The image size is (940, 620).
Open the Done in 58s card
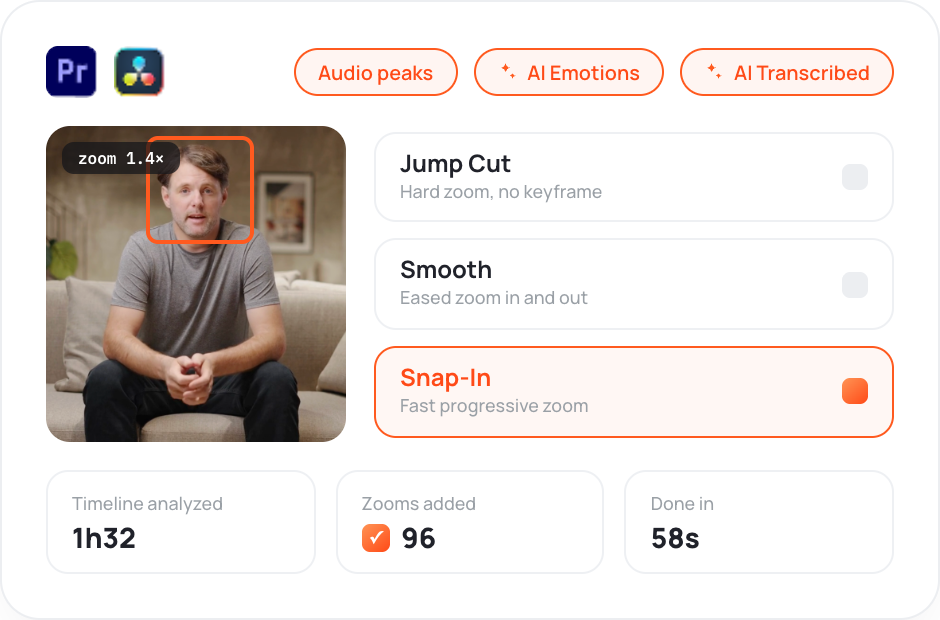(759, 522)
